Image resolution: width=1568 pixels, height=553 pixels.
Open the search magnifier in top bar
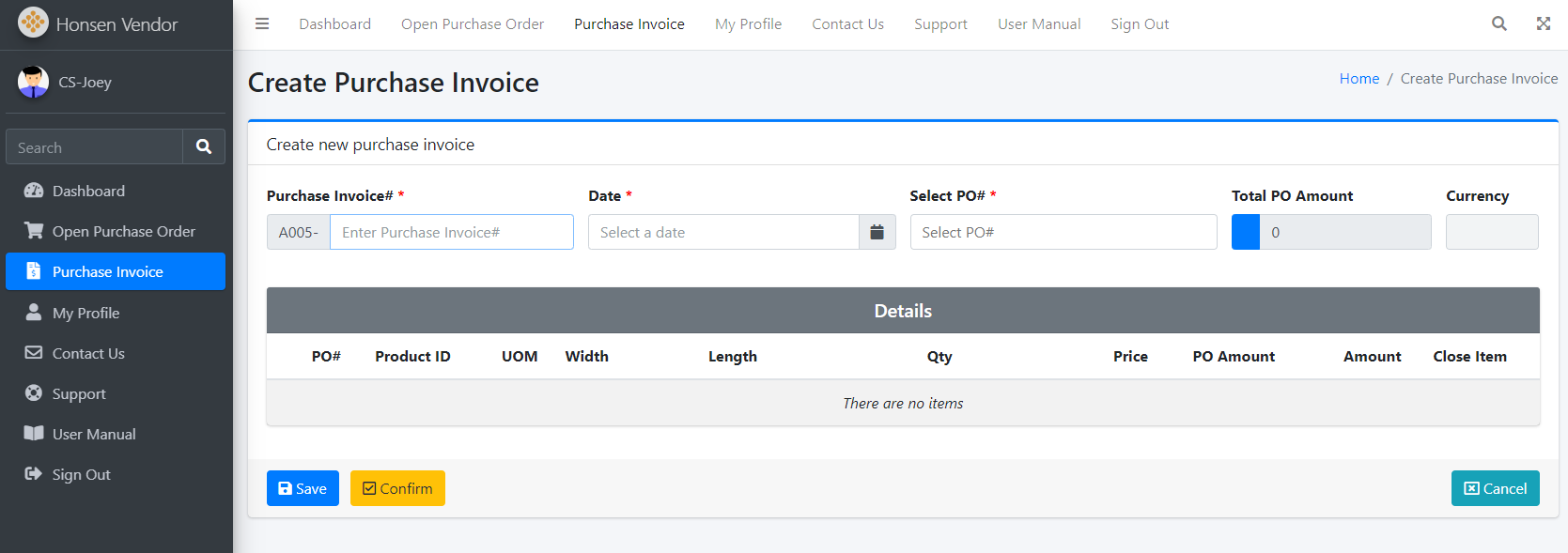coord(1498,24)
